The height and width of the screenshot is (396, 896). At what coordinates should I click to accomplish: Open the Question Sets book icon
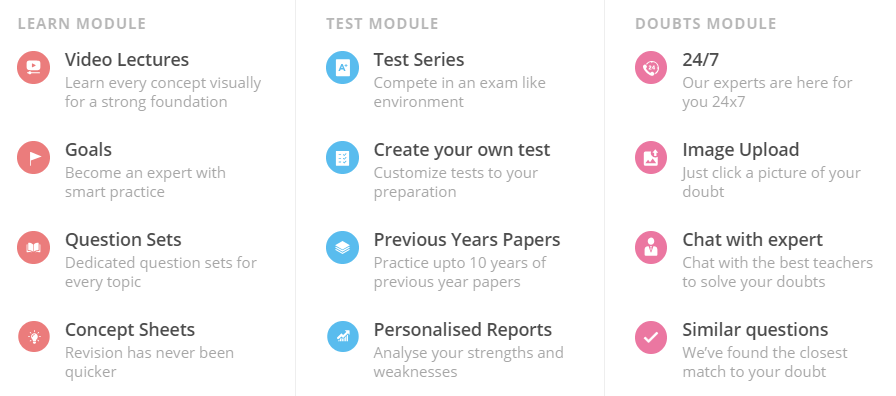tap(34, 247)
